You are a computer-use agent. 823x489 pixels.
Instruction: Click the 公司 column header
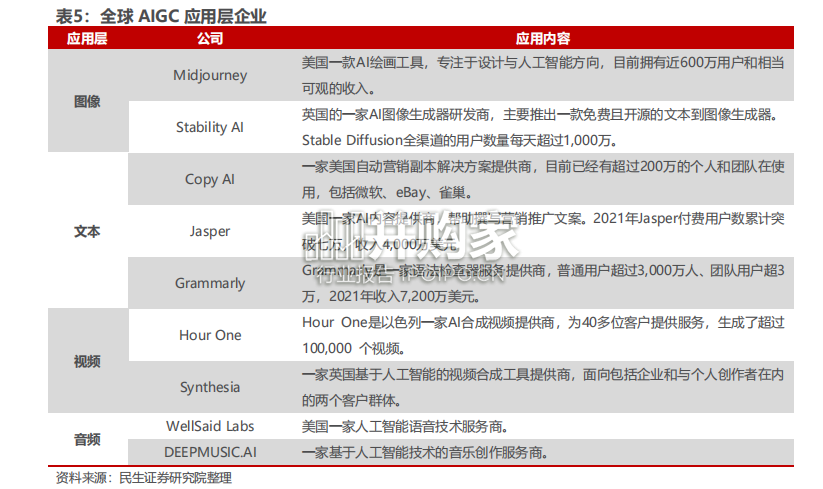coord(210,38)
